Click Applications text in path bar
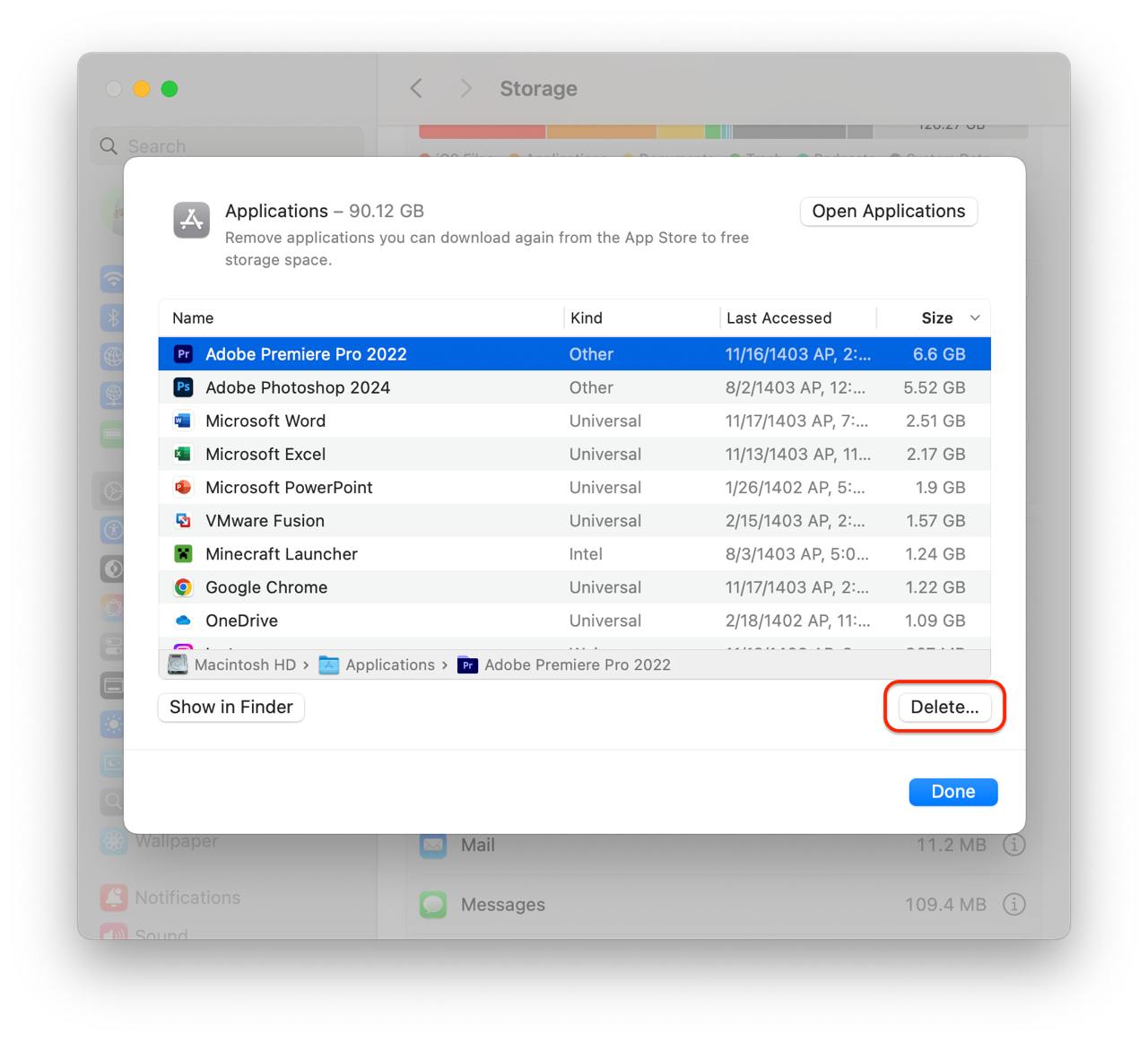Viewport: 1148px width, 1042px height. pos(390,664)
